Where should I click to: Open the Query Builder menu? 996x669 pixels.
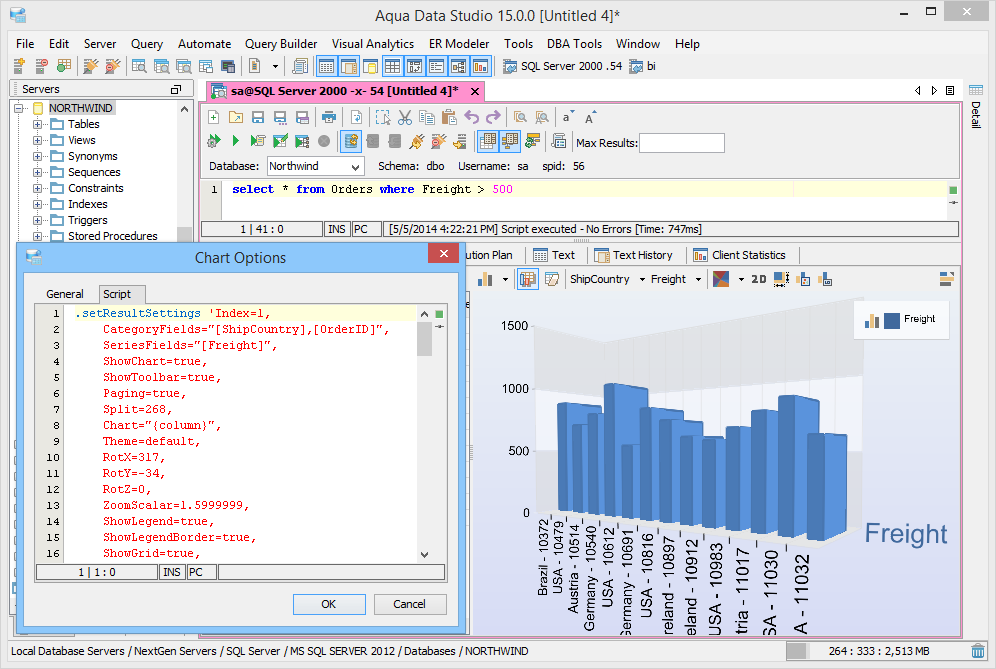(281, 44)
